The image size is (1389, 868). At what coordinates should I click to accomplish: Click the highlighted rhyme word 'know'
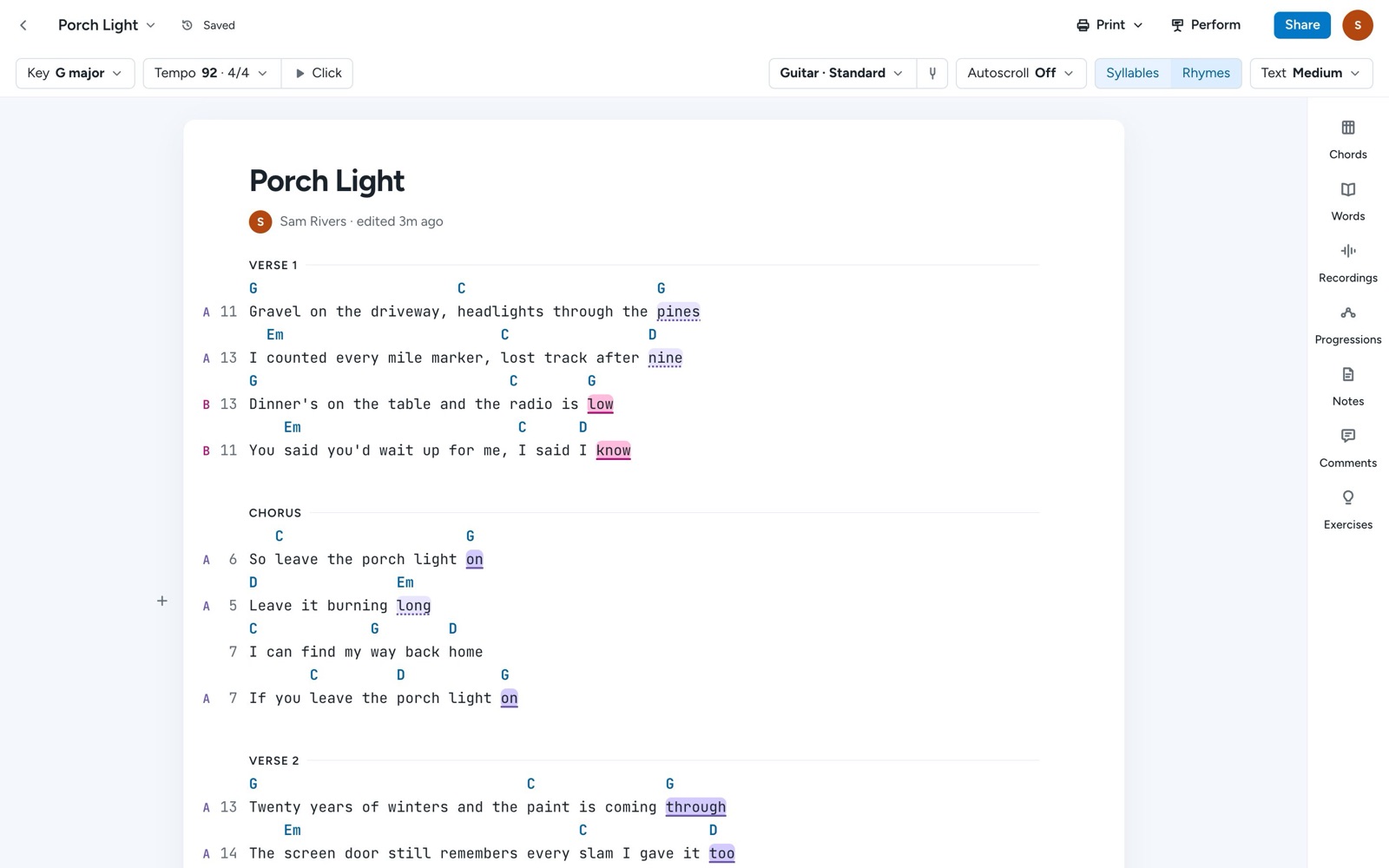pos(613,450)
